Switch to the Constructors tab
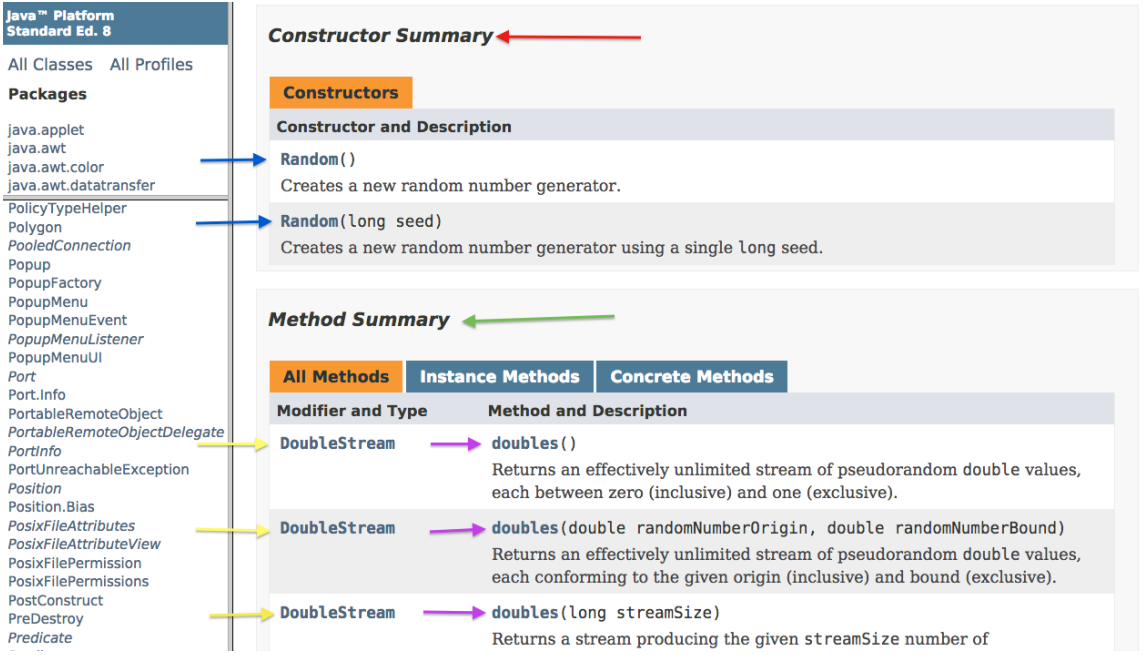 click(x=340, y=93)
